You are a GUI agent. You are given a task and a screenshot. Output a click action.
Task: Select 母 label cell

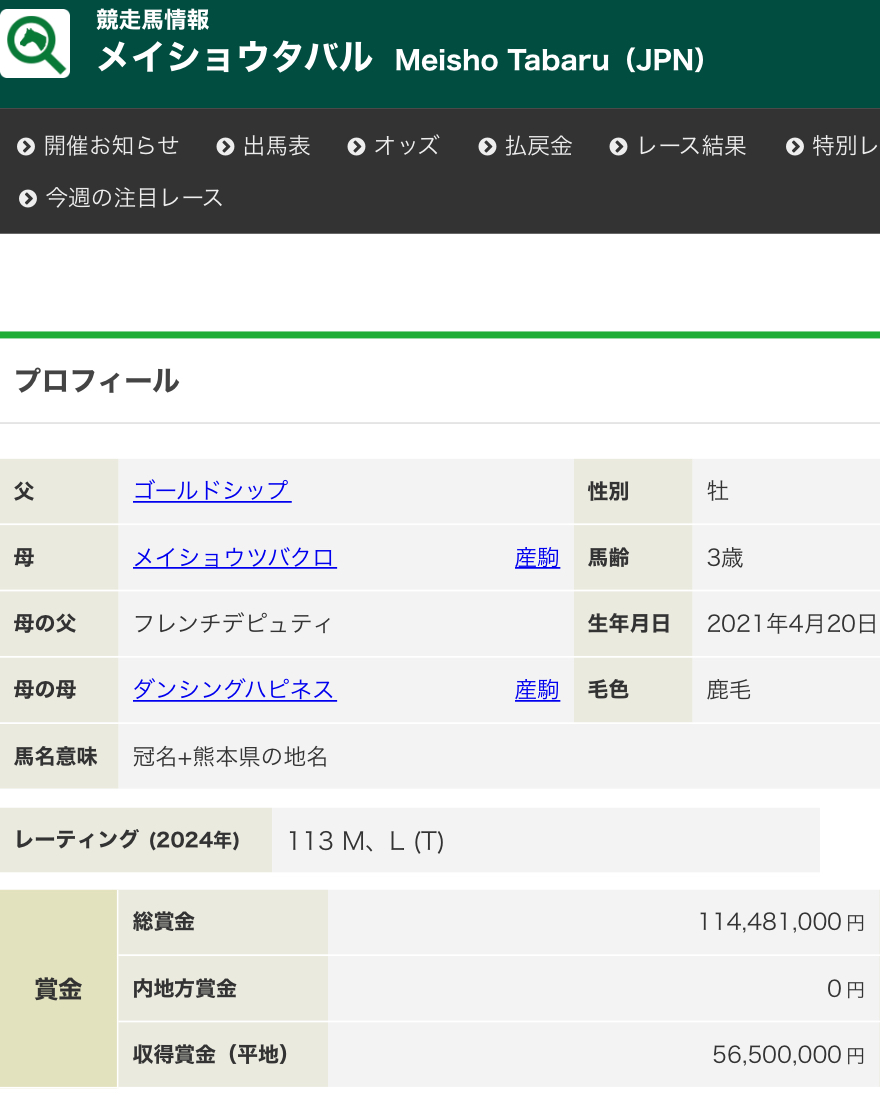click(x=59, y=558)
